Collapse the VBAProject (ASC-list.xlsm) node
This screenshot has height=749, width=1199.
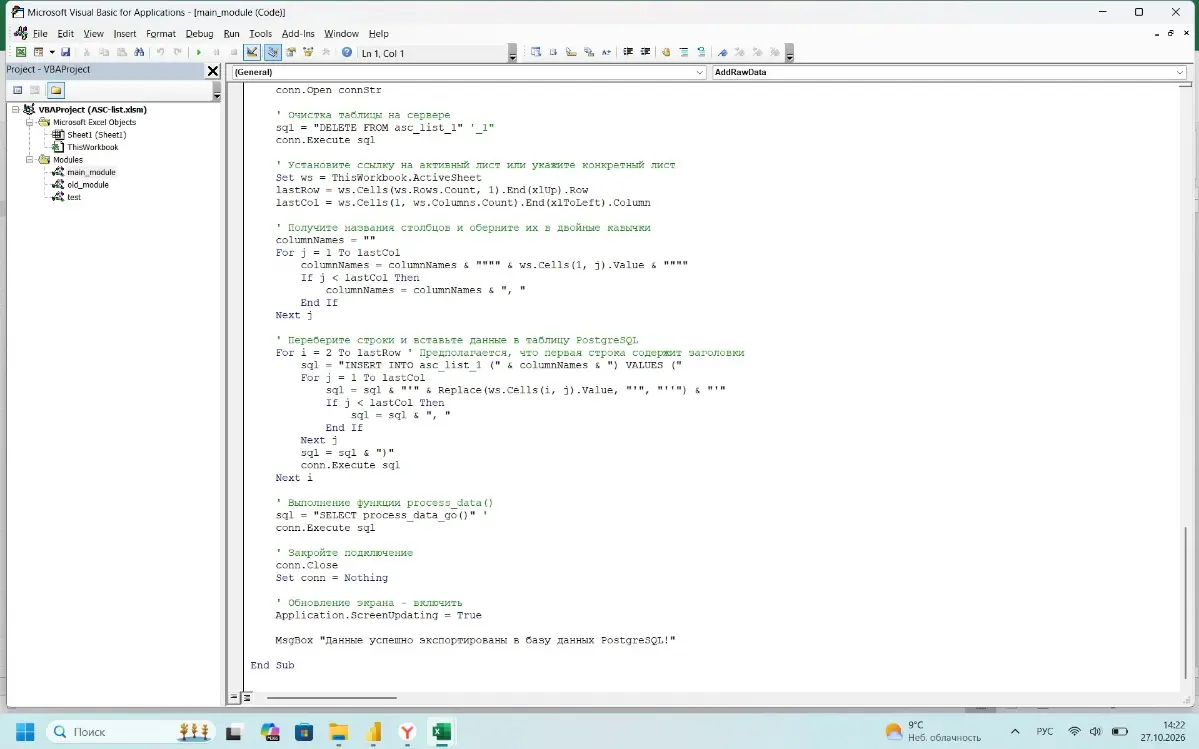15,109
